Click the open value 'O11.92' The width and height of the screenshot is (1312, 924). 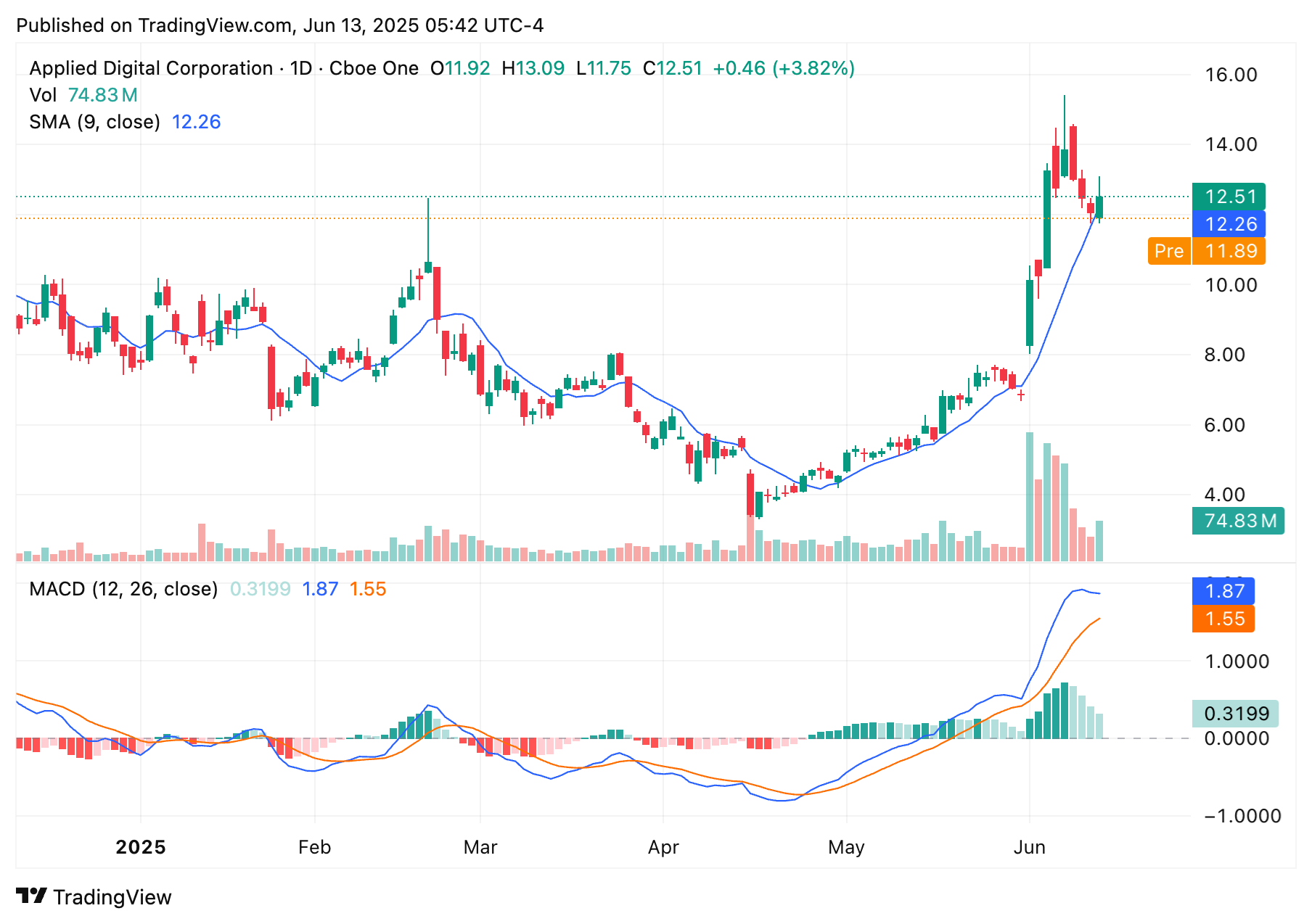pyautogui.click(x=460, y=68)
